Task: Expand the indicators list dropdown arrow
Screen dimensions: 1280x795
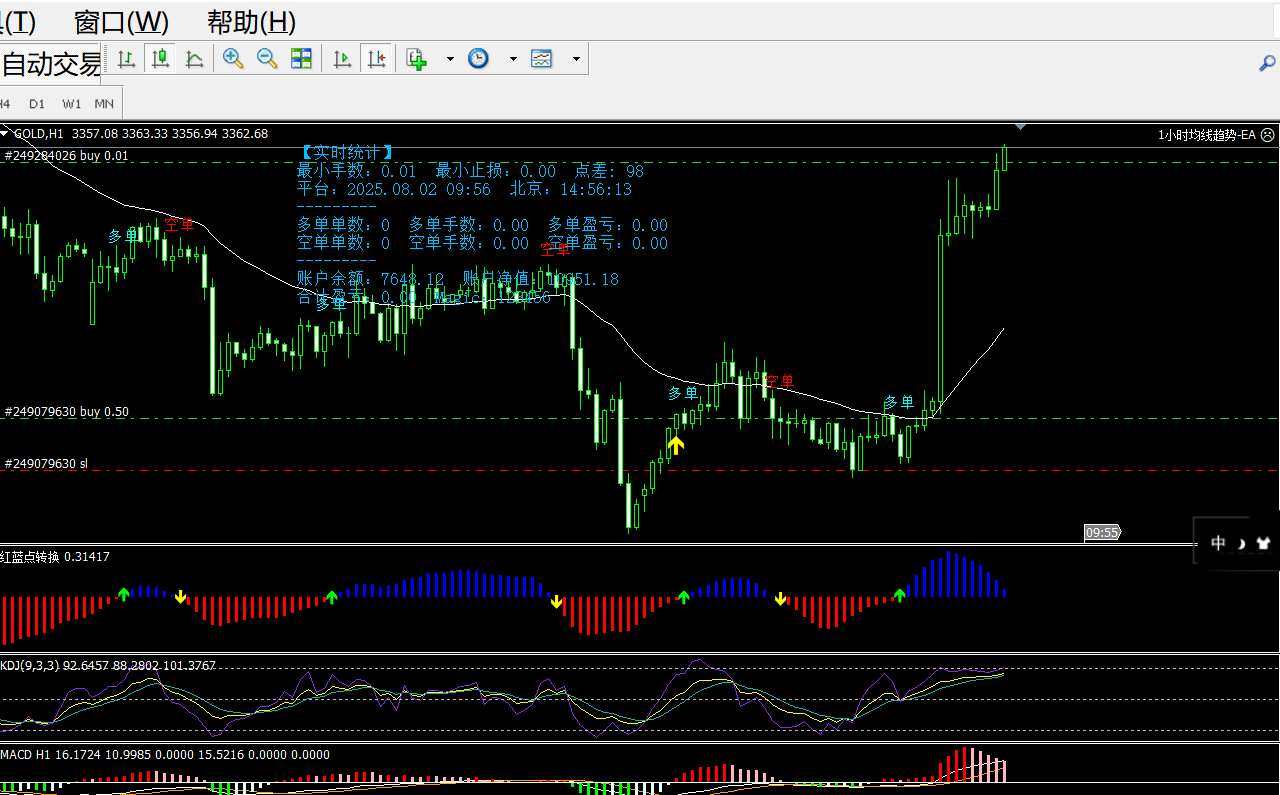Action: tap(450, 59)
